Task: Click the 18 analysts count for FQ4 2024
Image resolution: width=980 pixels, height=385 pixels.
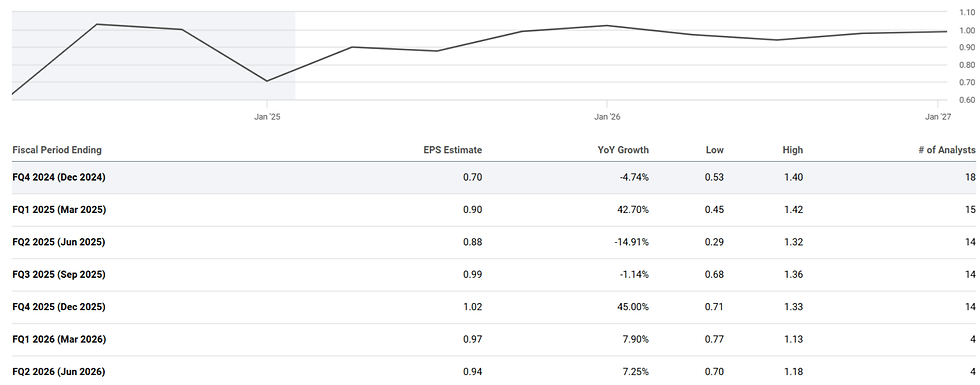Action: coord(970,178)
